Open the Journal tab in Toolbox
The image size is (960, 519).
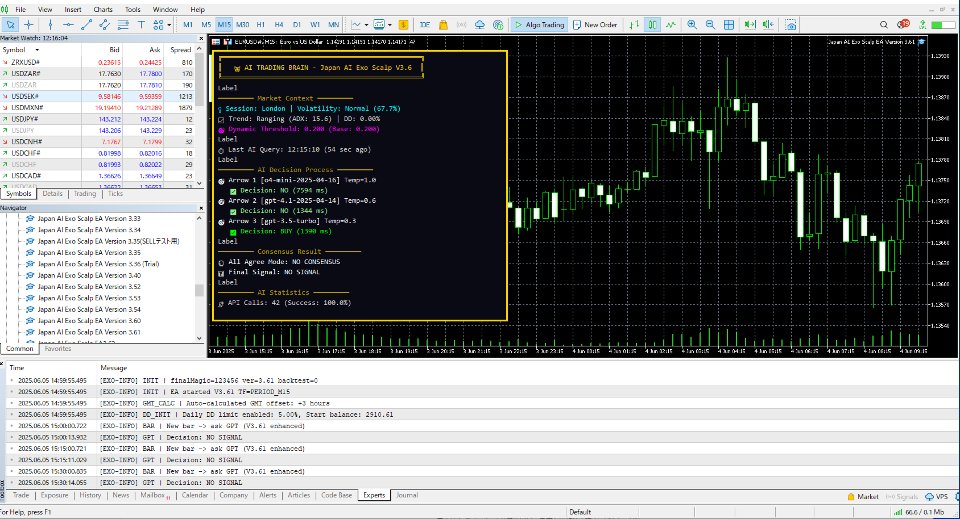[x=407, y=495]
